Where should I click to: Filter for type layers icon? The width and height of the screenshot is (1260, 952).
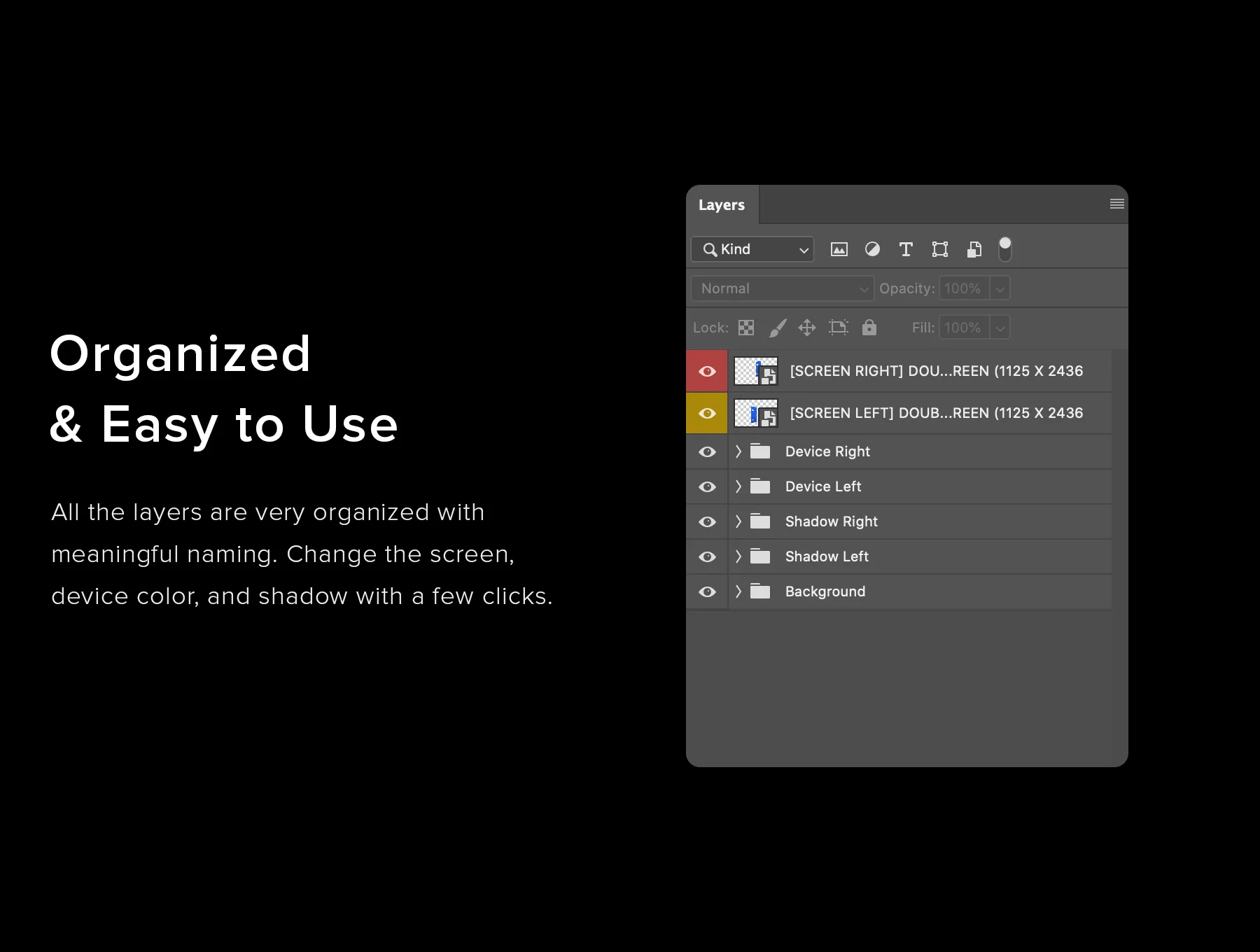906,249
